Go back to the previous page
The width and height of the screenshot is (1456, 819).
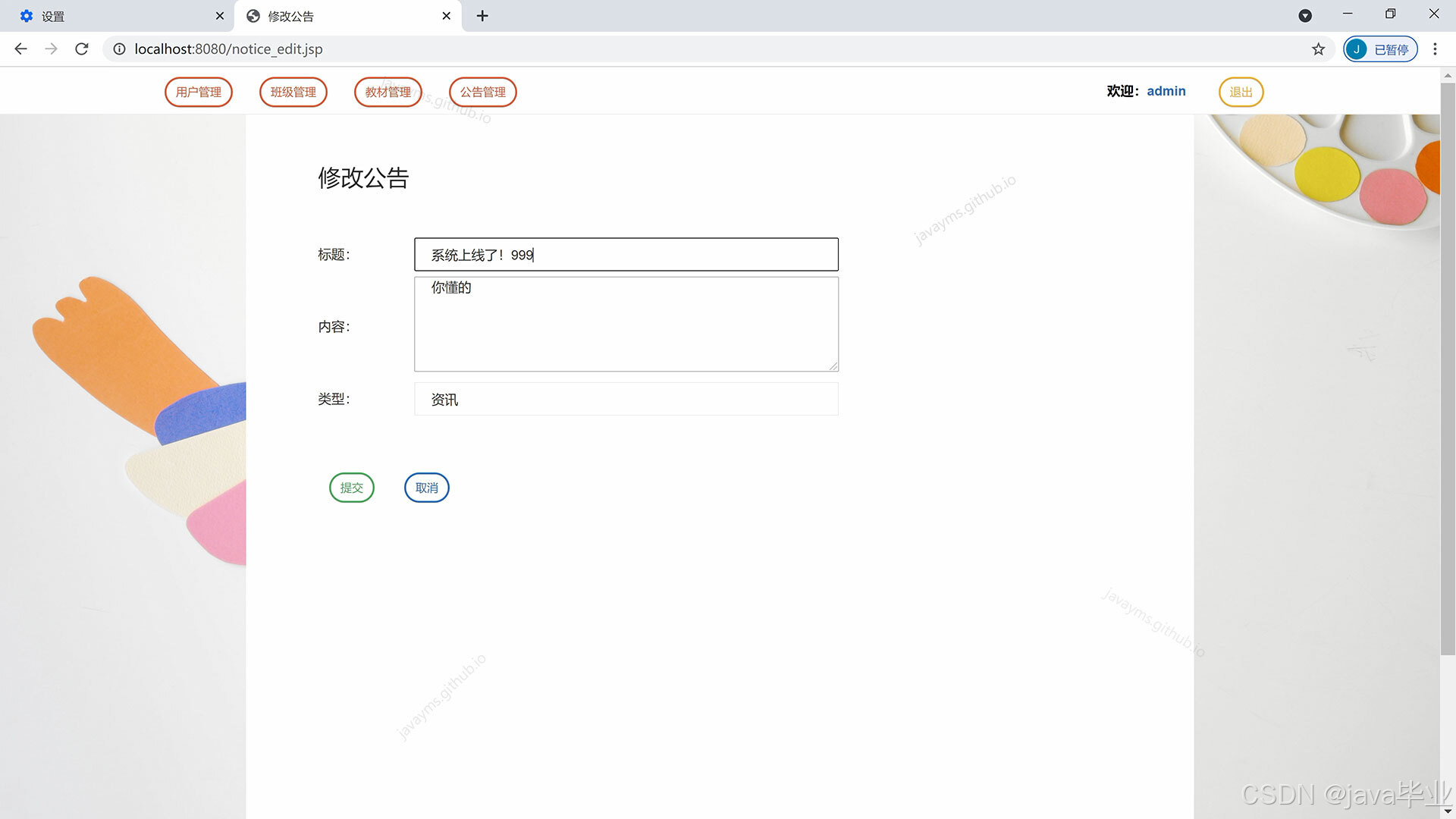20,49
